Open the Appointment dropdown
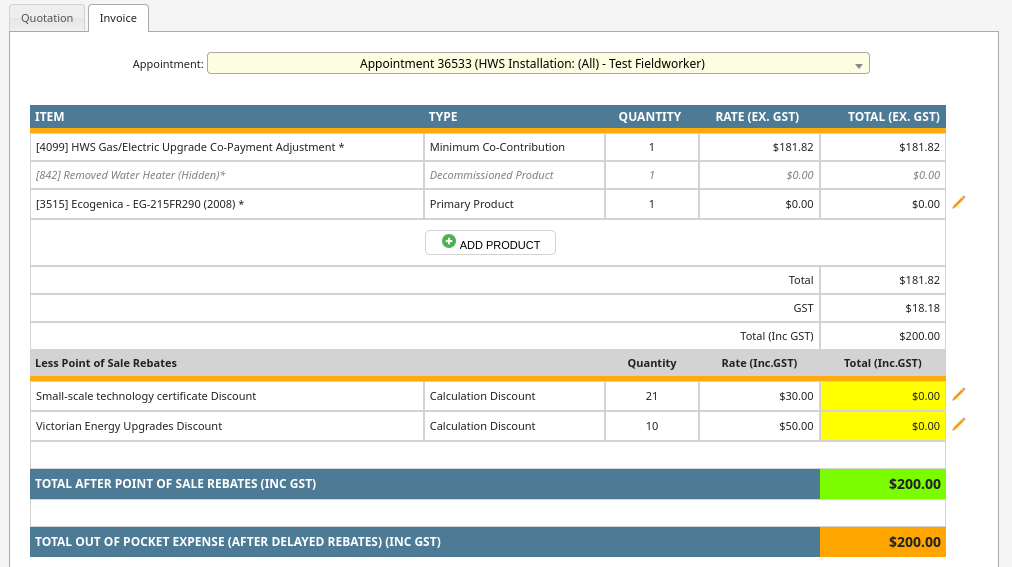The height and width of the screenshot is (567, 1012). pos(538,64)
